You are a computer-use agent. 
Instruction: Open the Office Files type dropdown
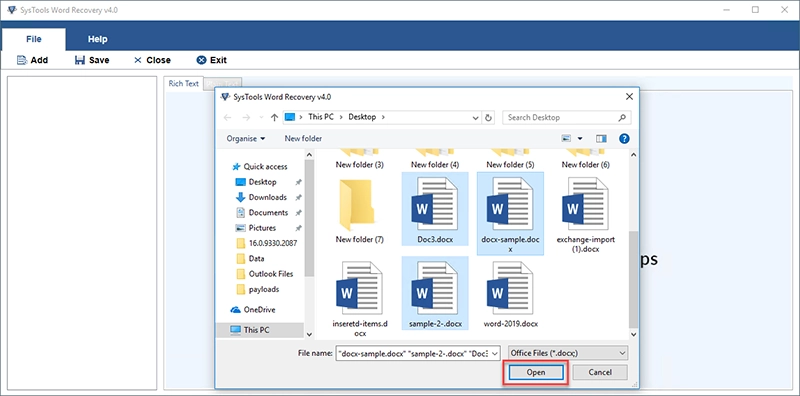[x=568, y=353]
